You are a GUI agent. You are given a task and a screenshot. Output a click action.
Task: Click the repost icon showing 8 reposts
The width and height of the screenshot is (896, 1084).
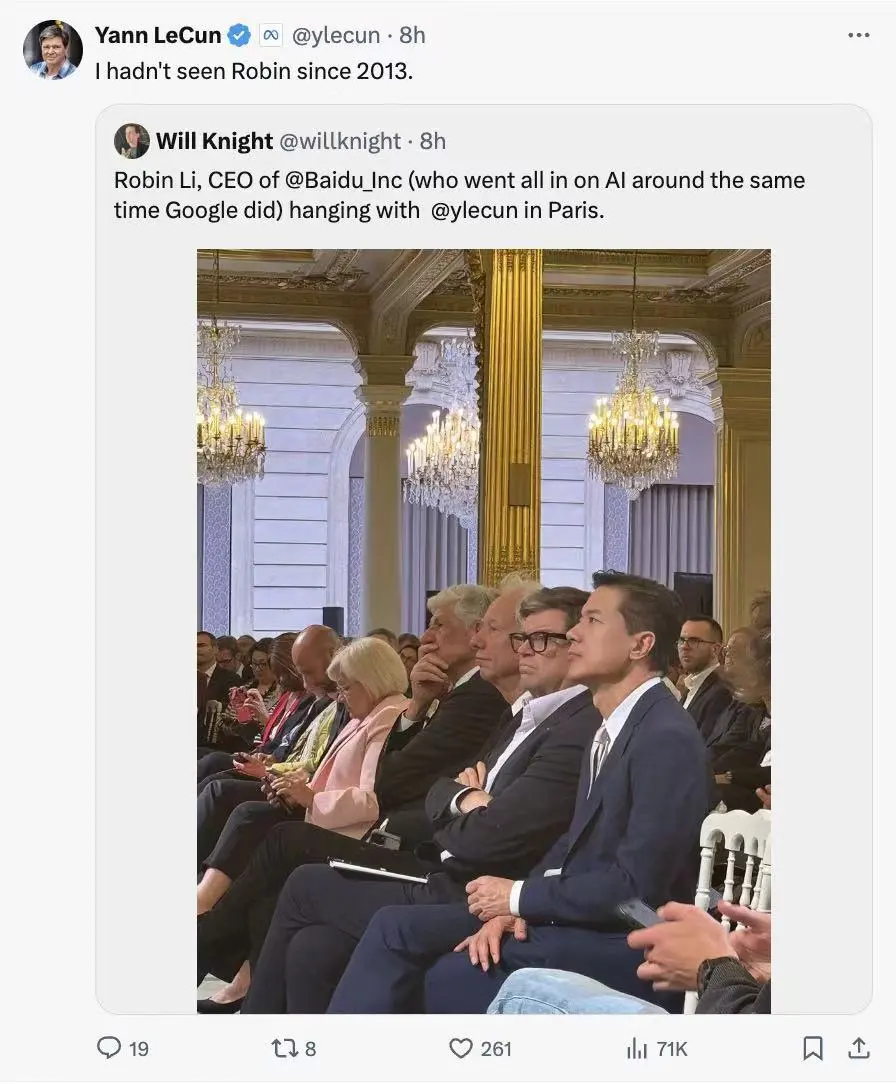pyautogui.click(x=283, y=1048)
